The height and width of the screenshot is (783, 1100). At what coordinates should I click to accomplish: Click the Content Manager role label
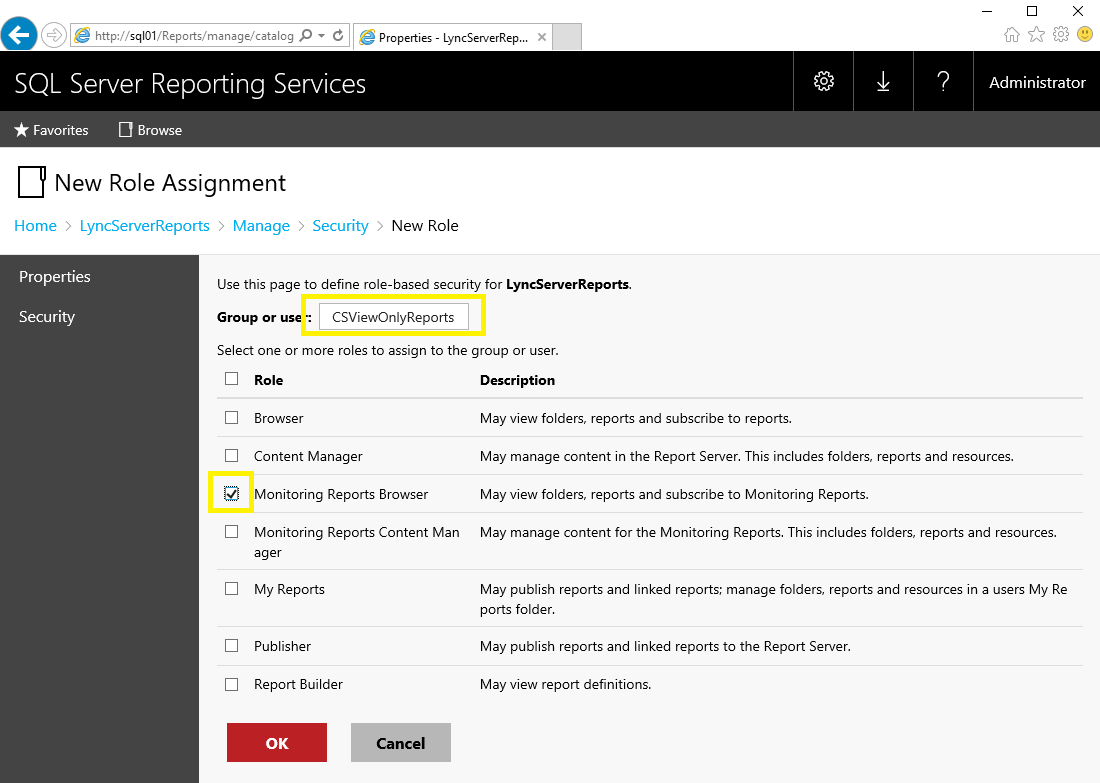point(308,456)
